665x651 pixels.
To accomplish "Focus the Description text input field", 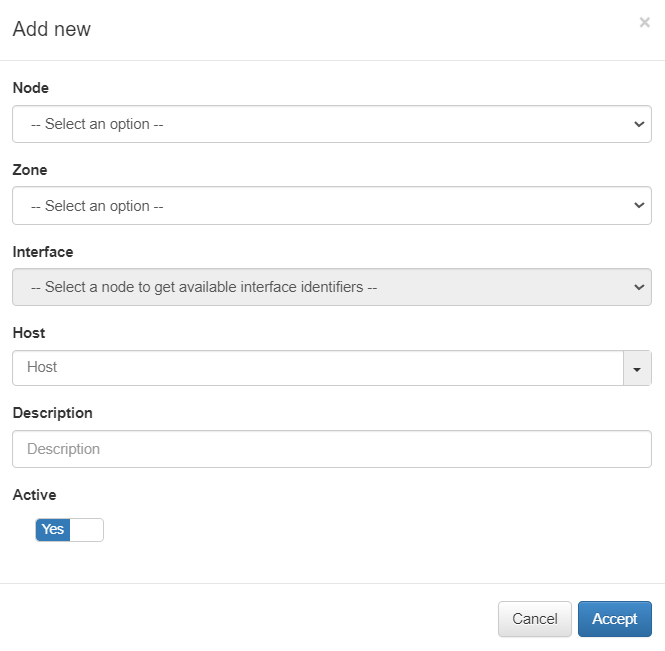I will click(331, 449).
